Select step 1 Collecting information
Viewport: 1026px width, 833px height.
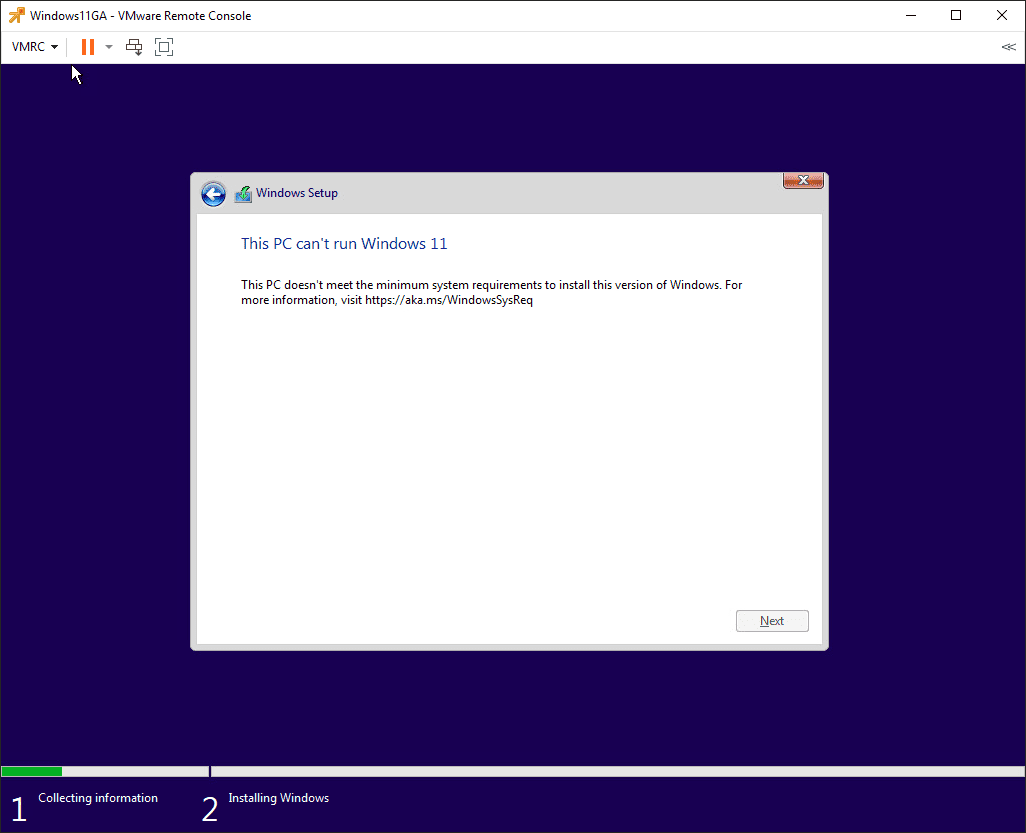click(98, 797)
